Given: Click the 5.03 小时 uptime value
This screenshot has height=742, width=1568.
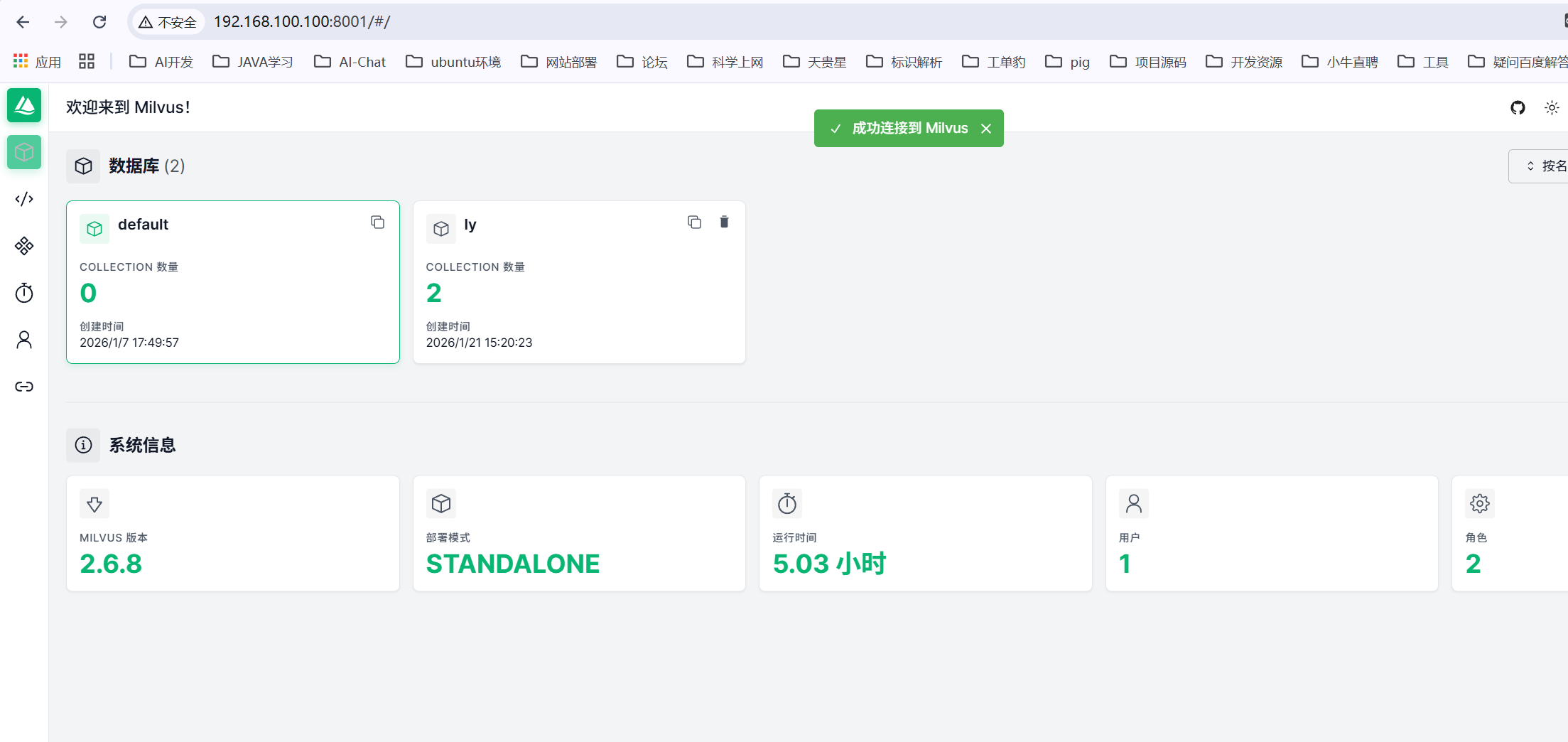Looking at the screenshot, I should [829, 564].
